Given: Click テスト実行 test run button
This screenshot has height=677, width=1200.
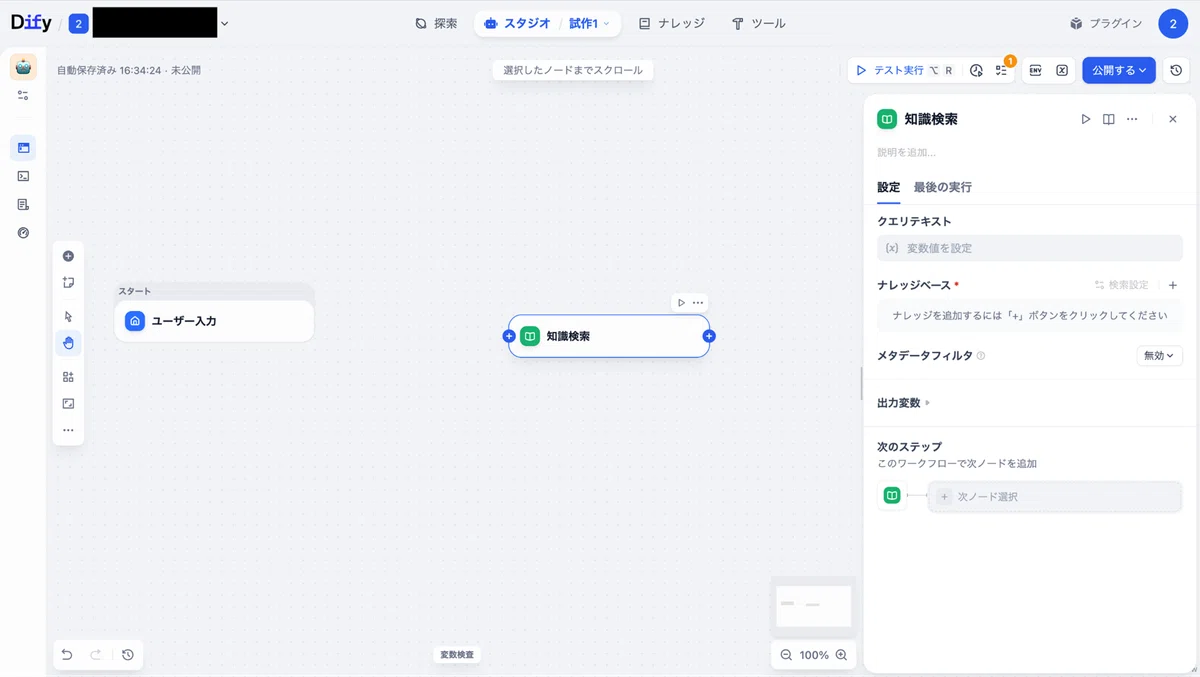Looking at the screenshot, I should point(905,71).
